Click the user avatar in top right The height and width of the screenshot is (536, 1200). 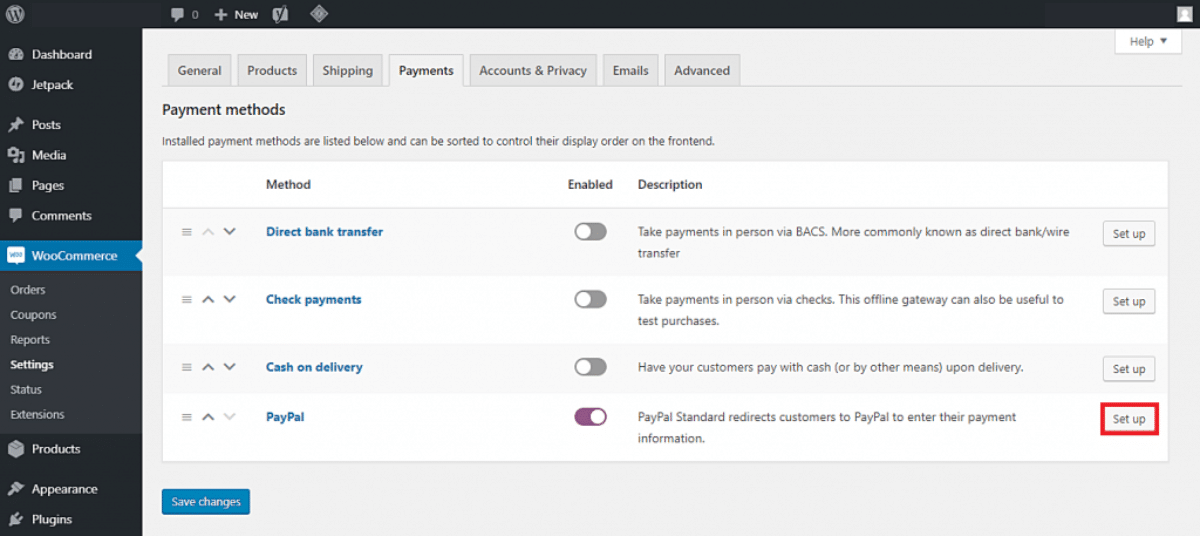pyautogui.click(x=1184, y=14)
